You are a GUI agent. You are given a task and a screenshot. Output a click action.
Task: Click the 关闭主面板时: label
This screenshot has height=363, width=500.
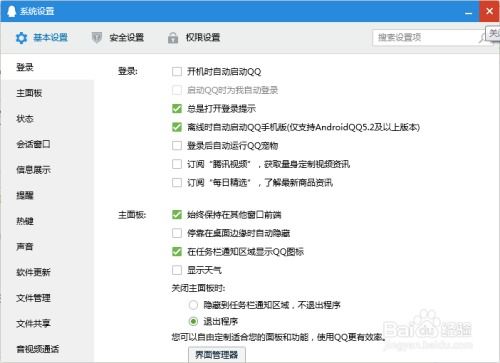click(x=198, y=288)
